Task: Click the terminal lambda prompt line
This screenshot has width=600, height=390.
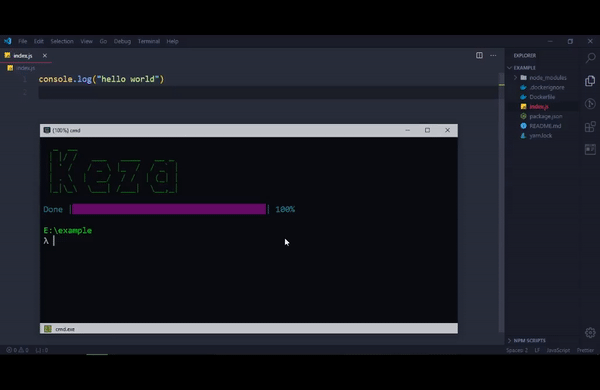Action: (x=49, y=241)
